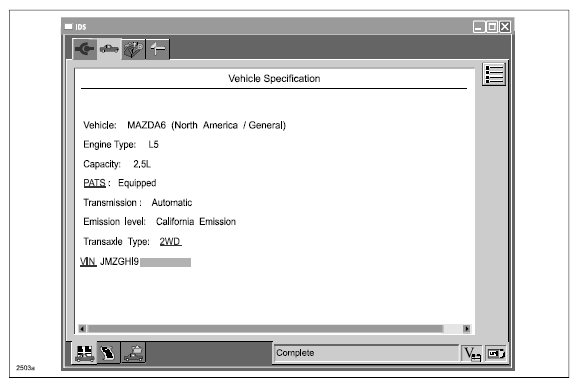This screenshot has height=388, width=579.
Task: Click the PATS underlined link
Action: 95,183
